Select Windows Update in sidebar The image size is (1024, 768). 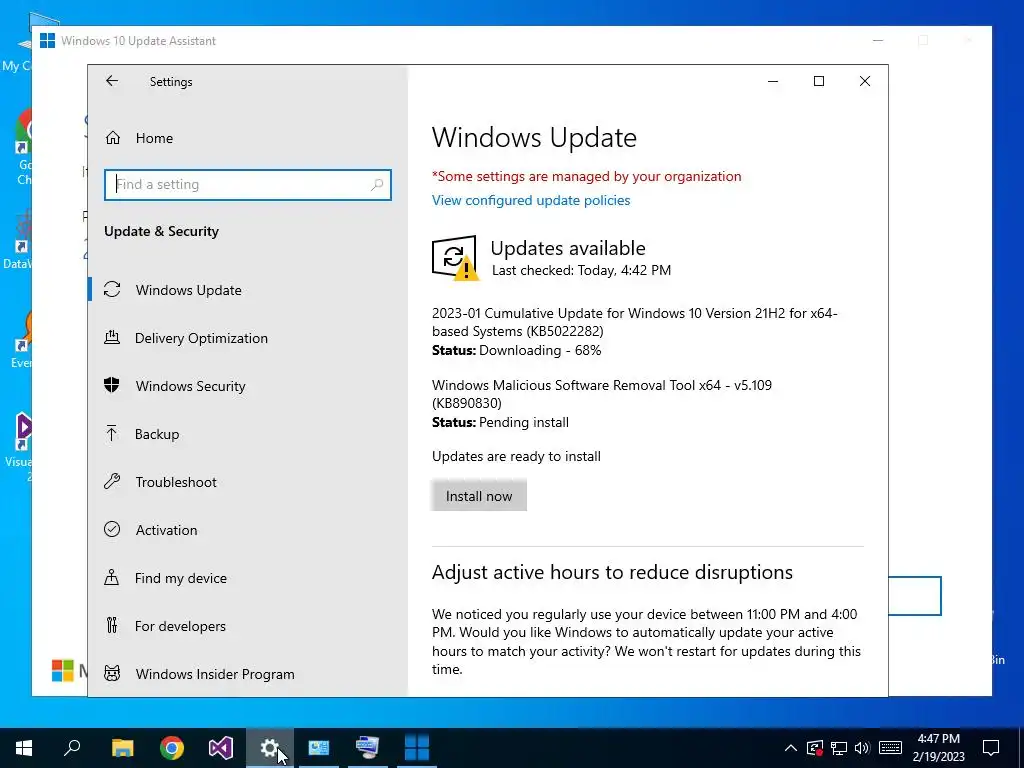point(248,290)
